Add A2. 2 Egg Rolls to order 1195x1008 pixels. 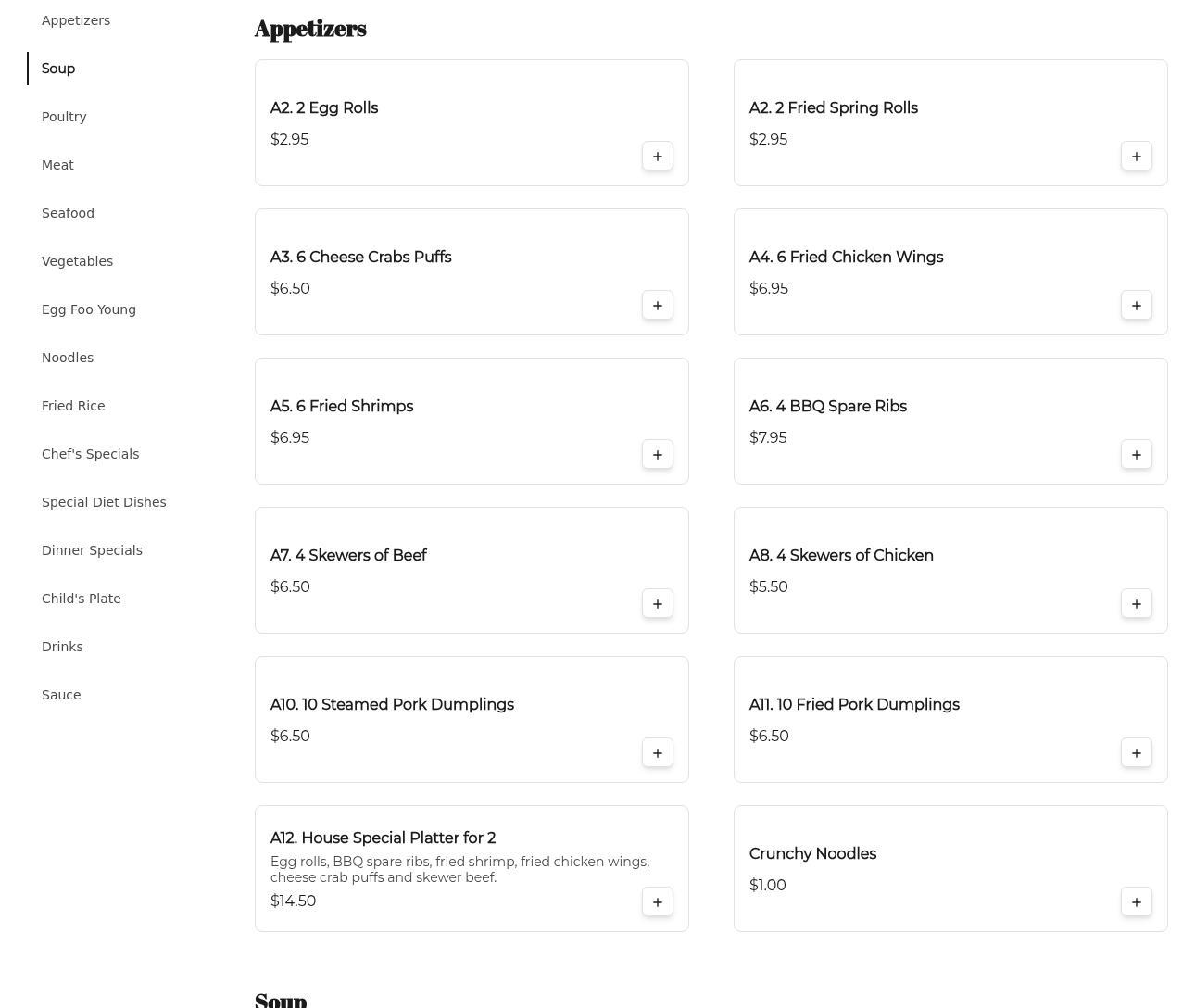pos(657,157)
